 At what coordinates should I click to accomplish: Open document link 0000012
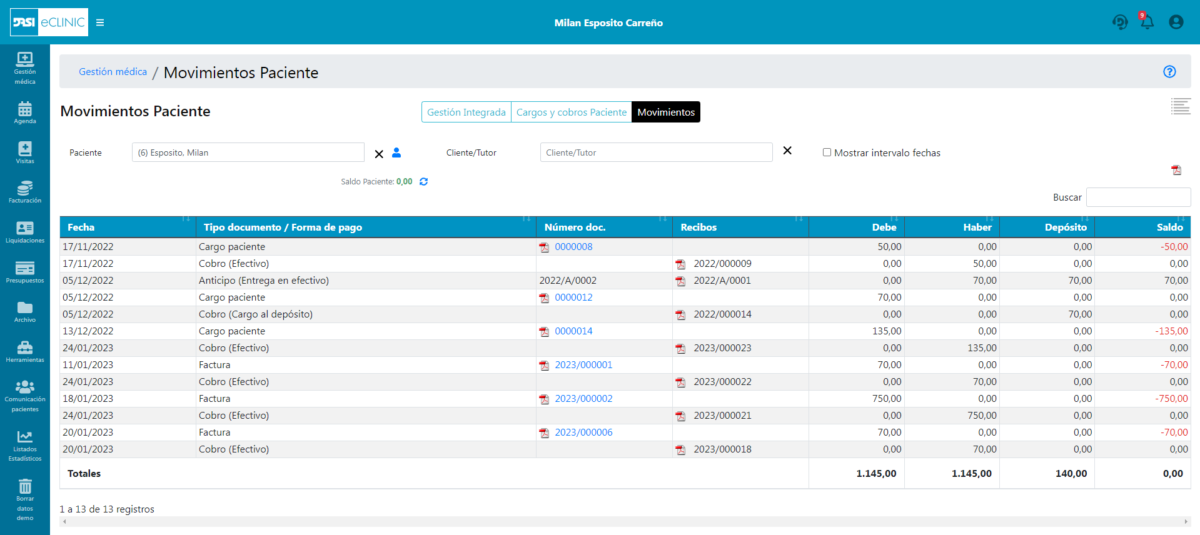[574, 298]
